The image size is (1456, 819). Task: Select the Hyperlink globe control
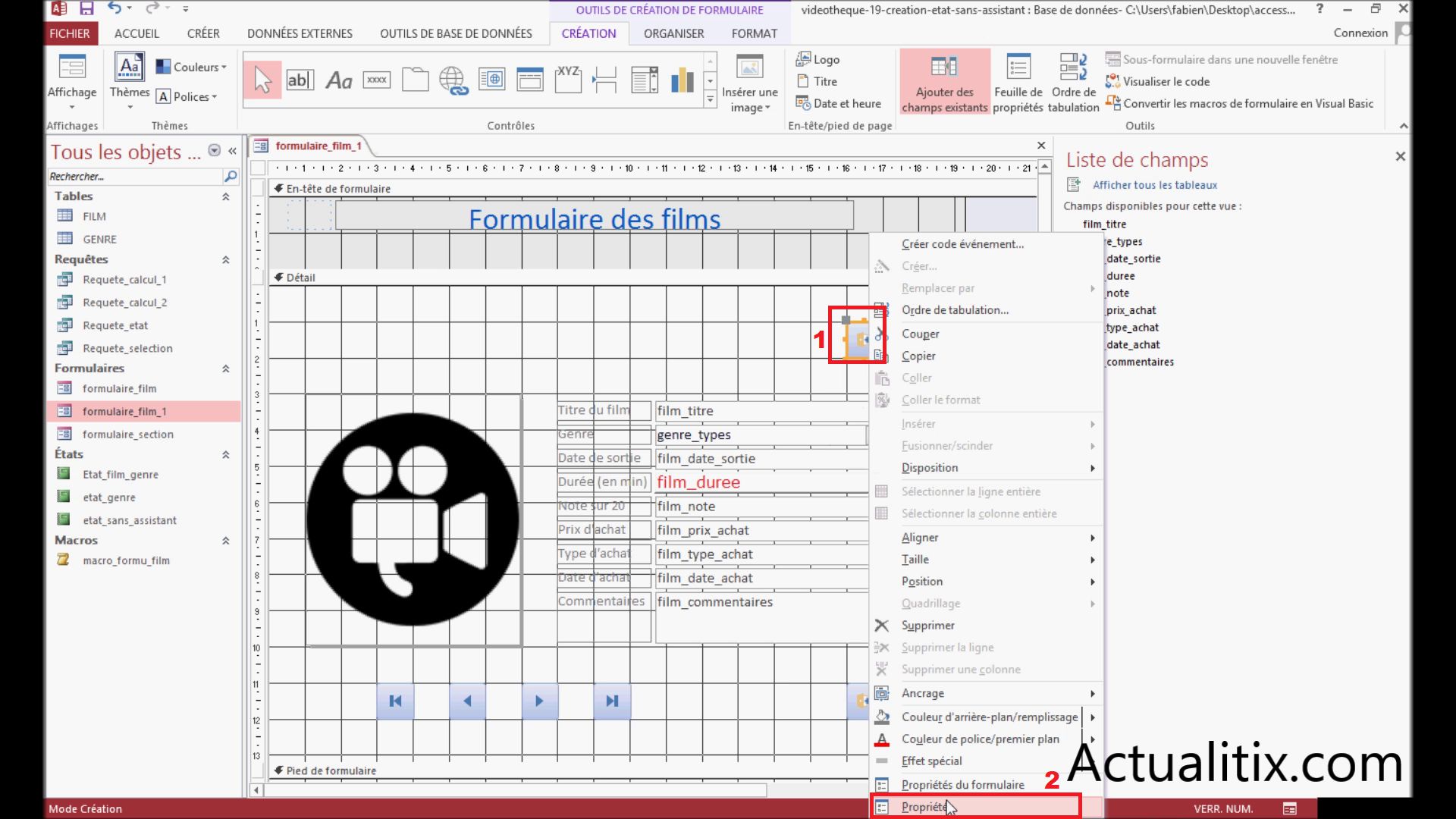click(x=453, y=80)
